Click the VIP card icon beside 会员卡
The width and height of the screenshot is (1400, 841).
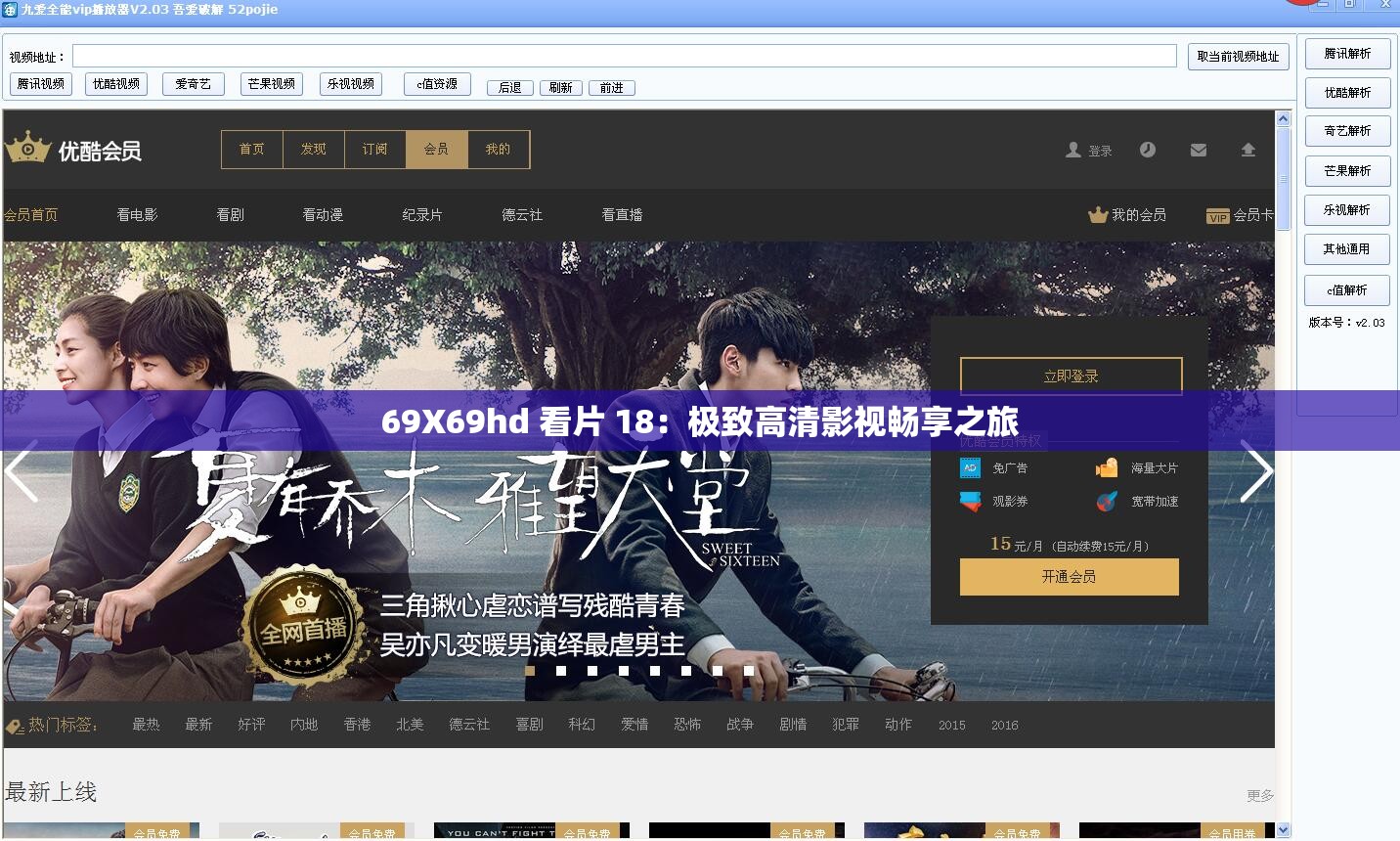coord(1218,216)
